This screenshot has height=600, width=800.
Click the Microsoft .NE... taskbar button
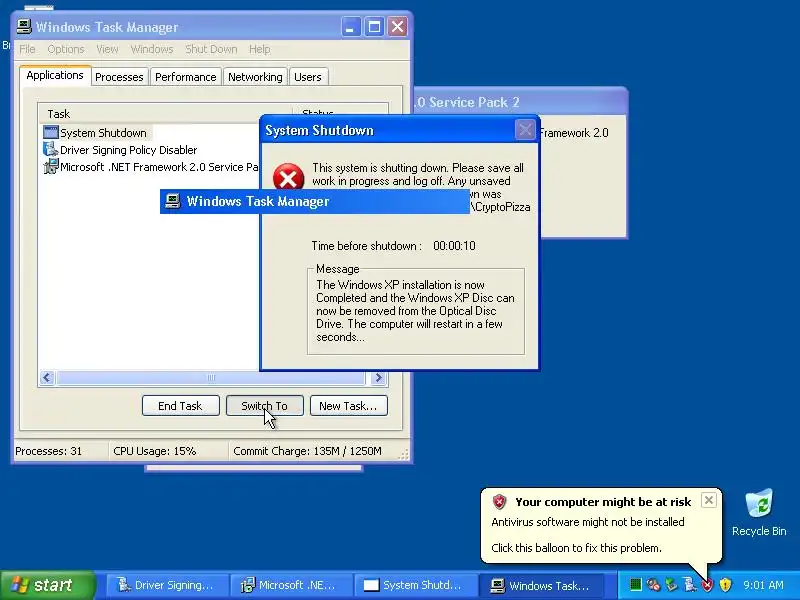tap(291, 585)
